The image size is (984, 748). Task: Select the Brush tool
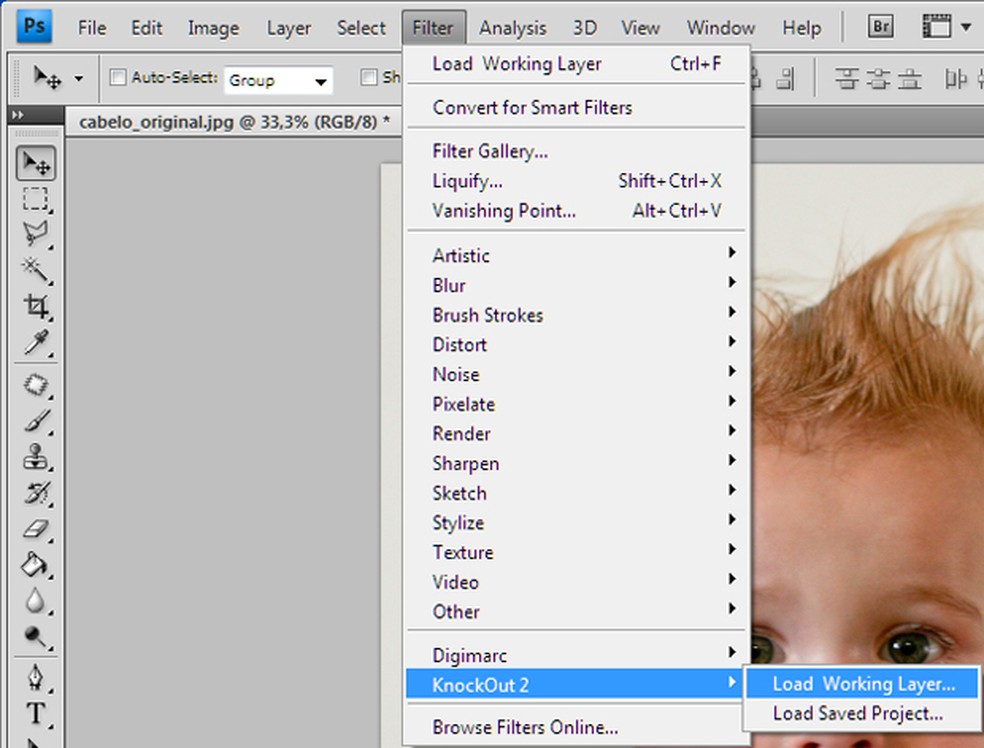[x=36, y=420]
